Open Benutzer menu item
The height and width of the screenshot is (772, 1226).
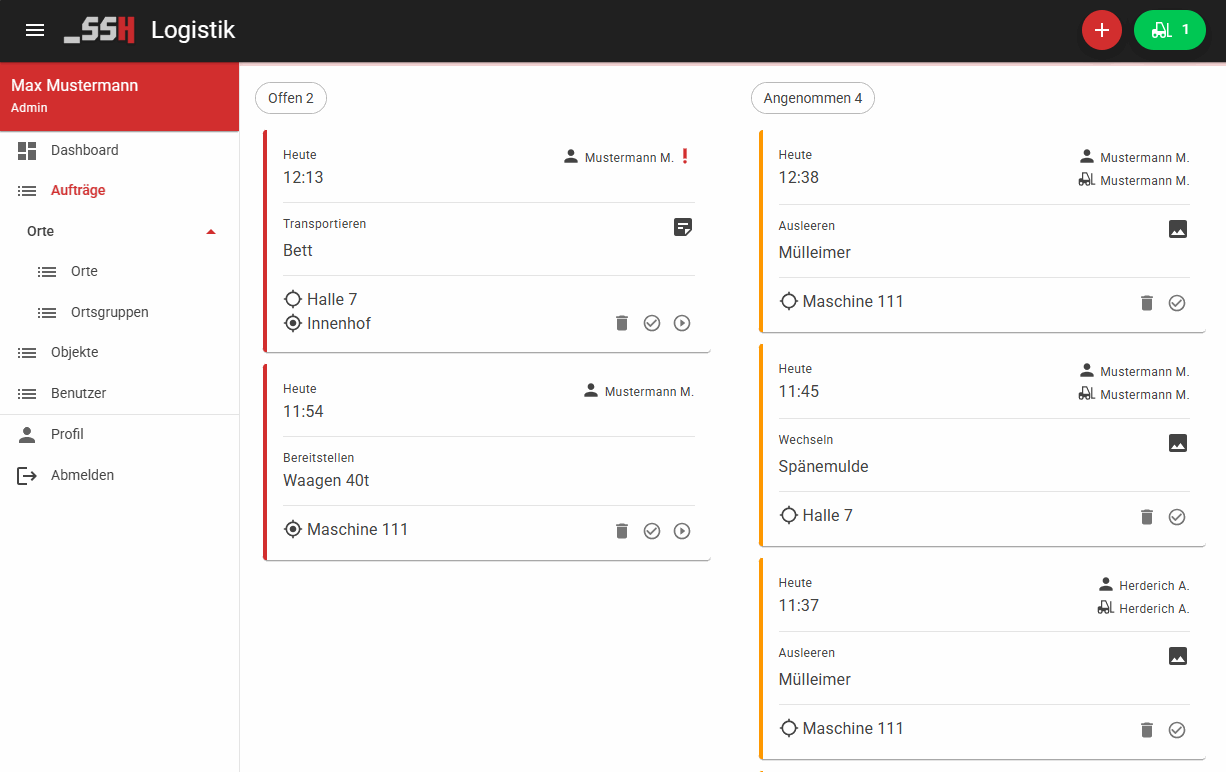[78, 393]
